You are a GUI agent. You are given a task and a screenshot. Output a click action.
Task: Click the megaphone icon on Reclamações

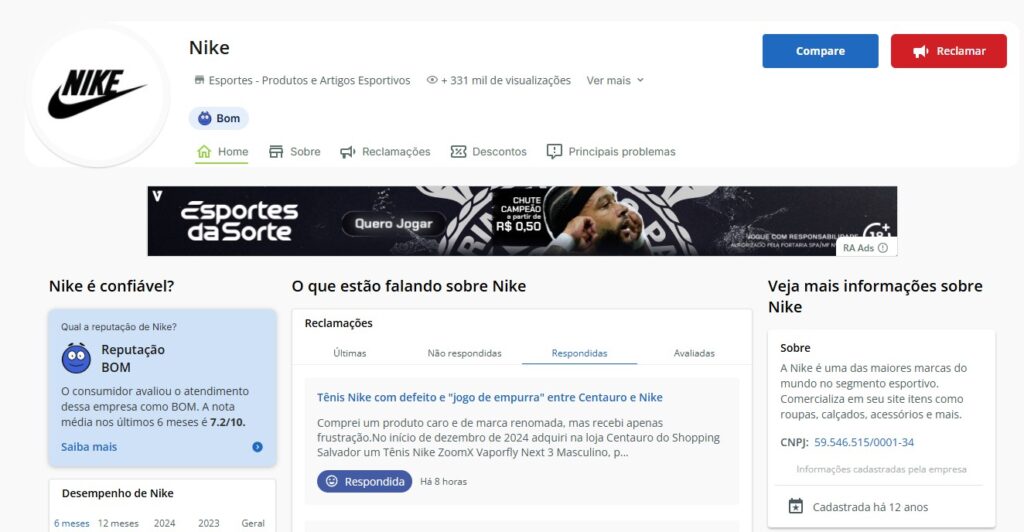point(347,152)
